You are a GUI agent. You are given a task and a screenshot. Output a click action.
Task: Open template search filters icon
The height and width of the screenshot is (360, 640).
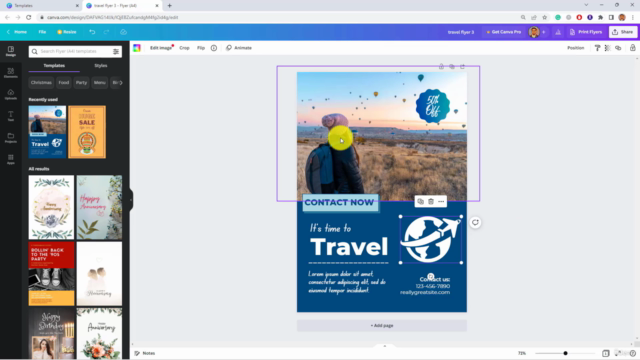116,51
